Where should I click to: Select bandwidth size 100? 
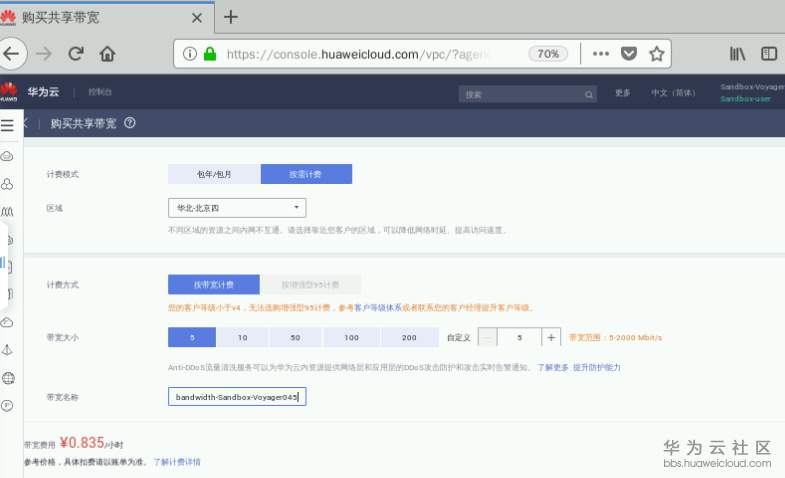click(351, 337)
